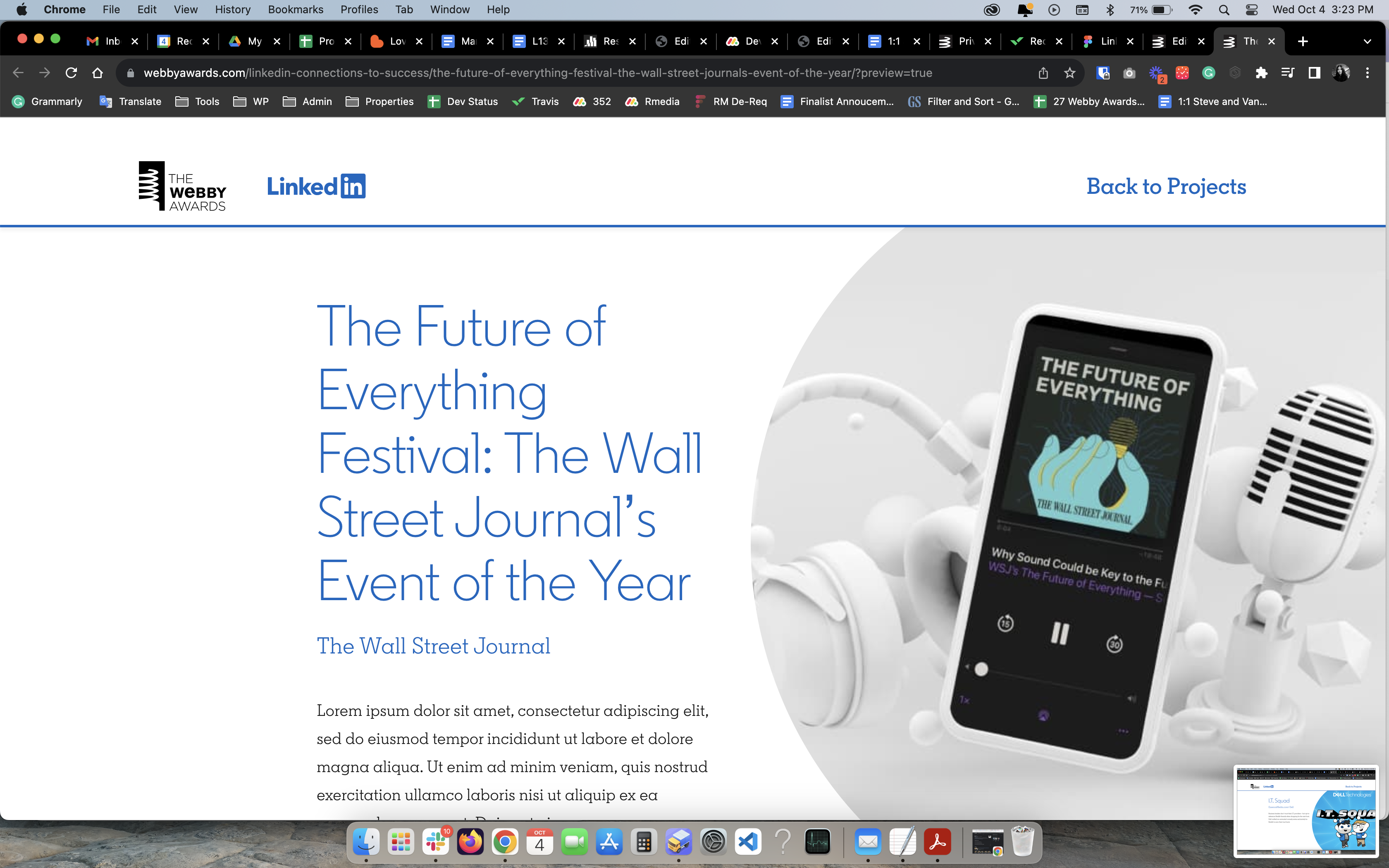Click the LinkedIn logo on the page
This screenshot has height=868, width=1389.
pyautogui.click(x=316, y=186)
